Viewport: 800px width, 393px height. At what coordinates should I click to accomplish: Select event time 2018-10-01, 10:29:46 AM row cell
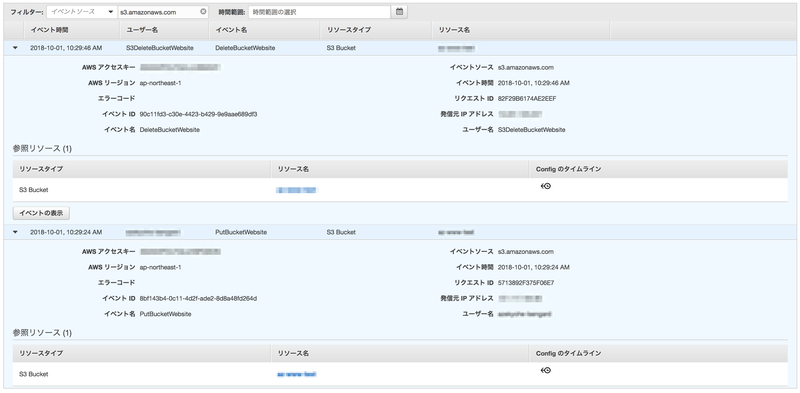coord(66,48)
